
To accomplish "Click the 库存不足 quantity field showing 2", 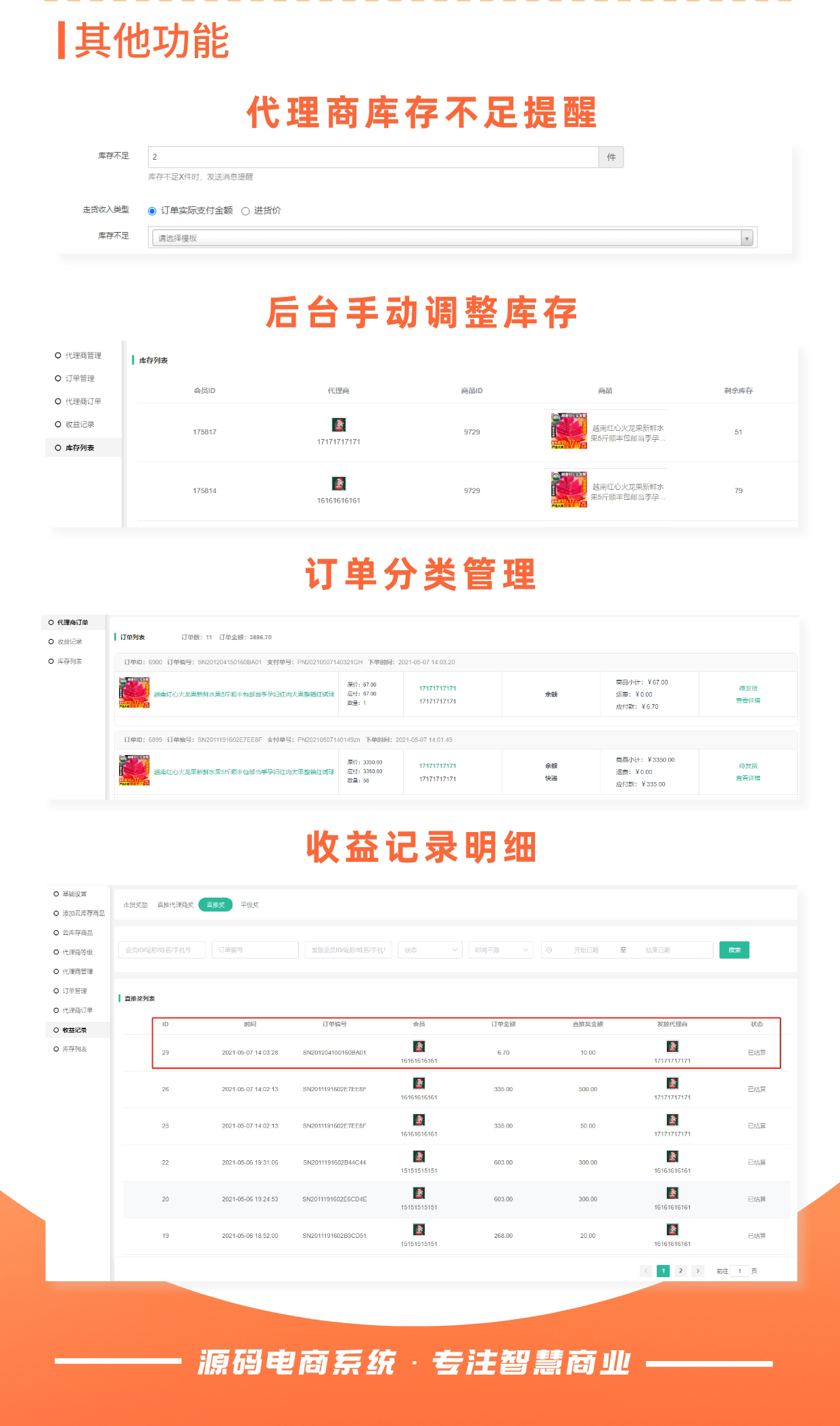I will click(373, 157).
